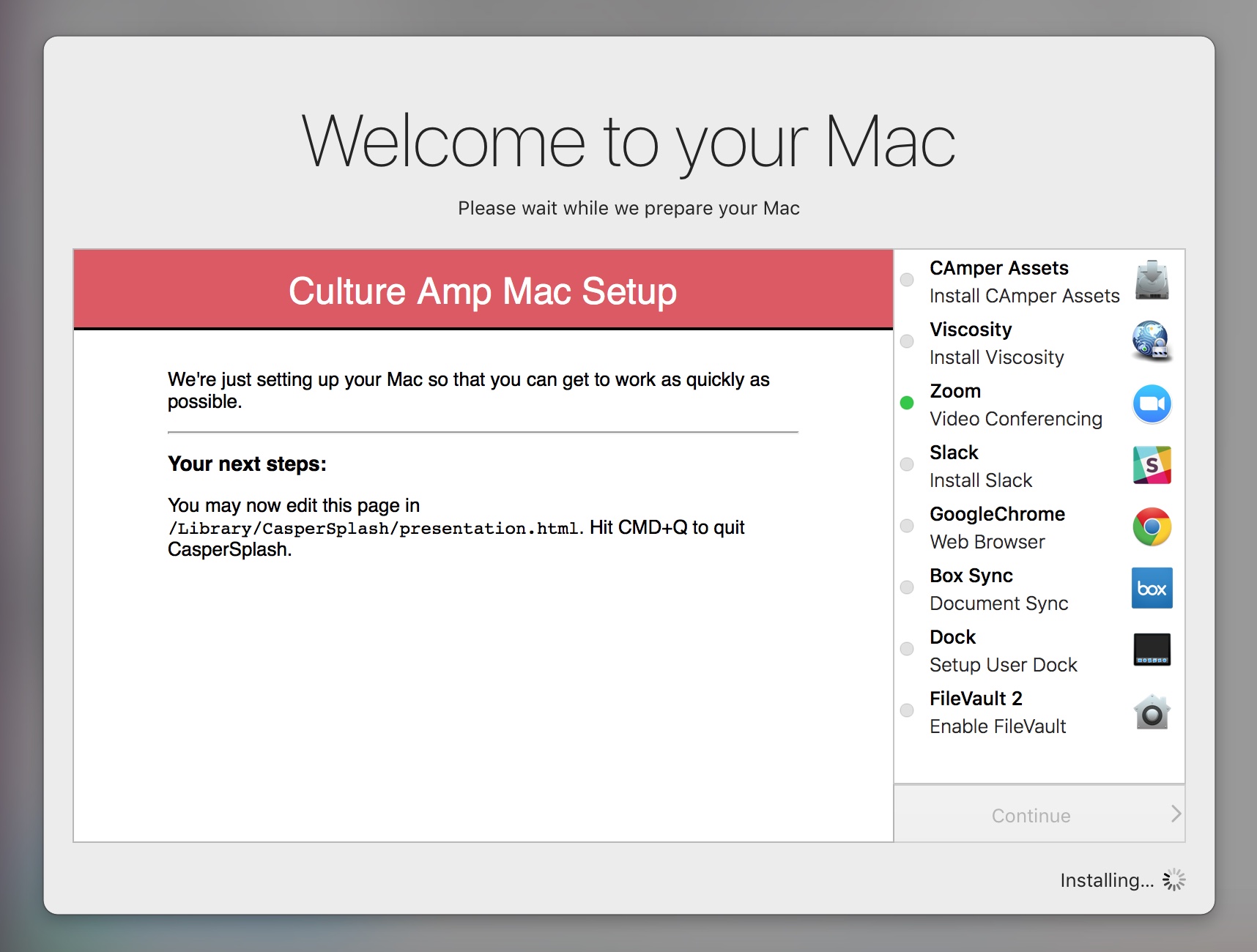The image size is (1257, 952).
Task: Click the Culture Amp Mac Setup banner heading
Action: 483,291
